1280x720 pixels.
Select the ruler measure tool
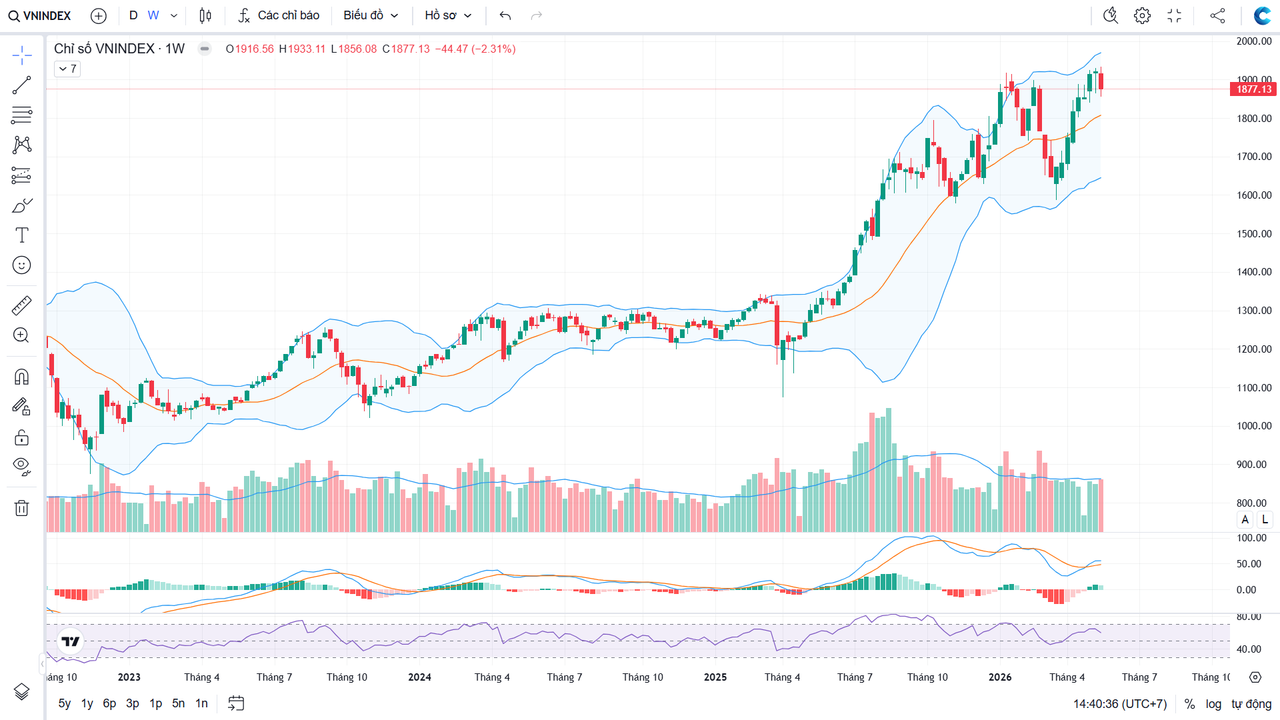pos(21,305)
